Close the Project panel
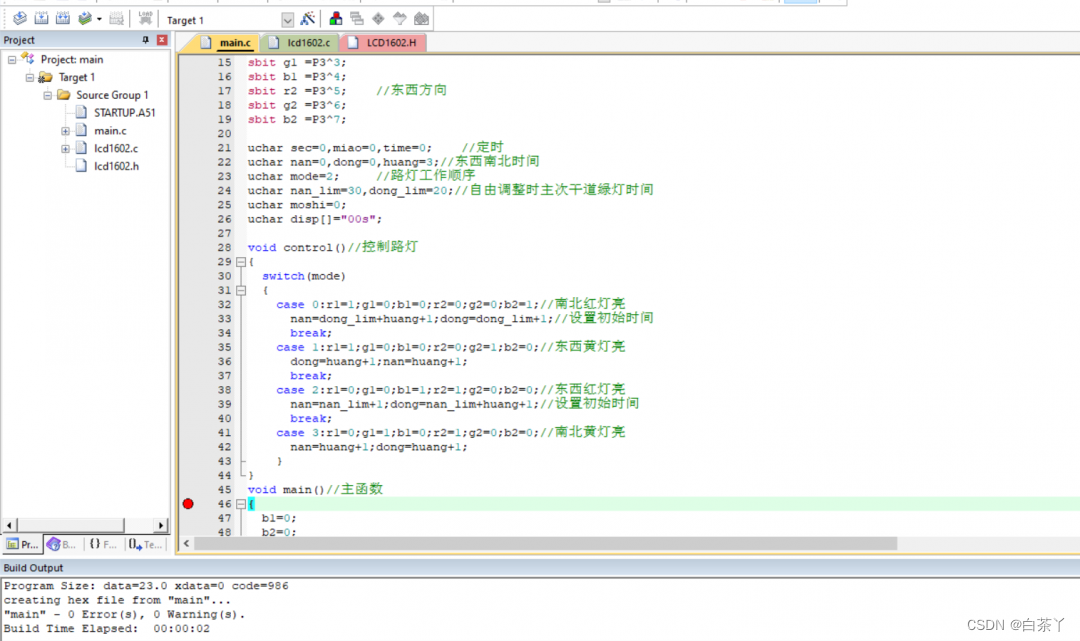 pos(162,40)
